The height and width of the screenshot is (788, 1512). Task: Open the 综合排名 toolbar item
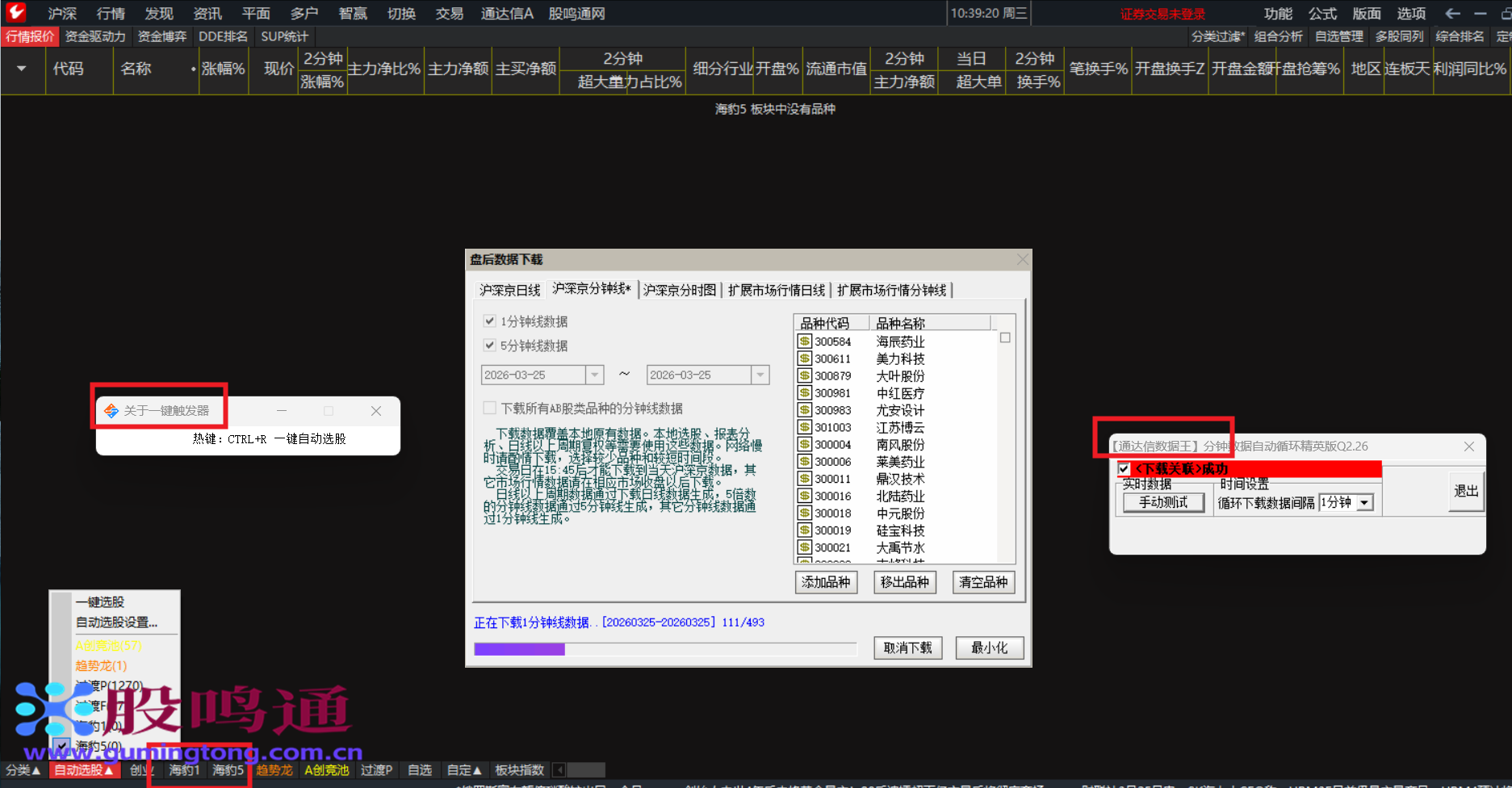tap(1460, 36)
